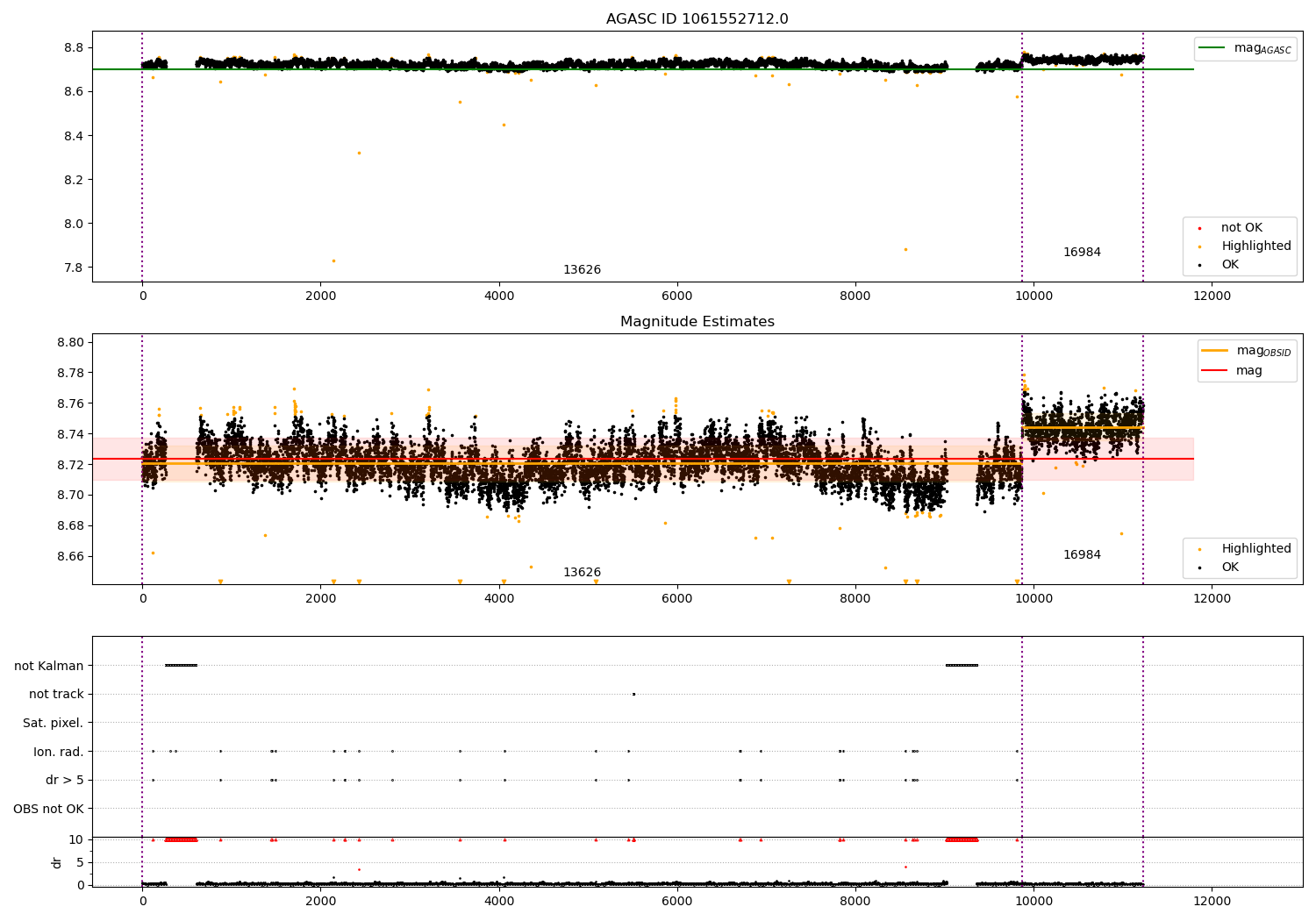Click the single 'not track' data point
The width and height of the screenshot is (1316, 921).
633,694
